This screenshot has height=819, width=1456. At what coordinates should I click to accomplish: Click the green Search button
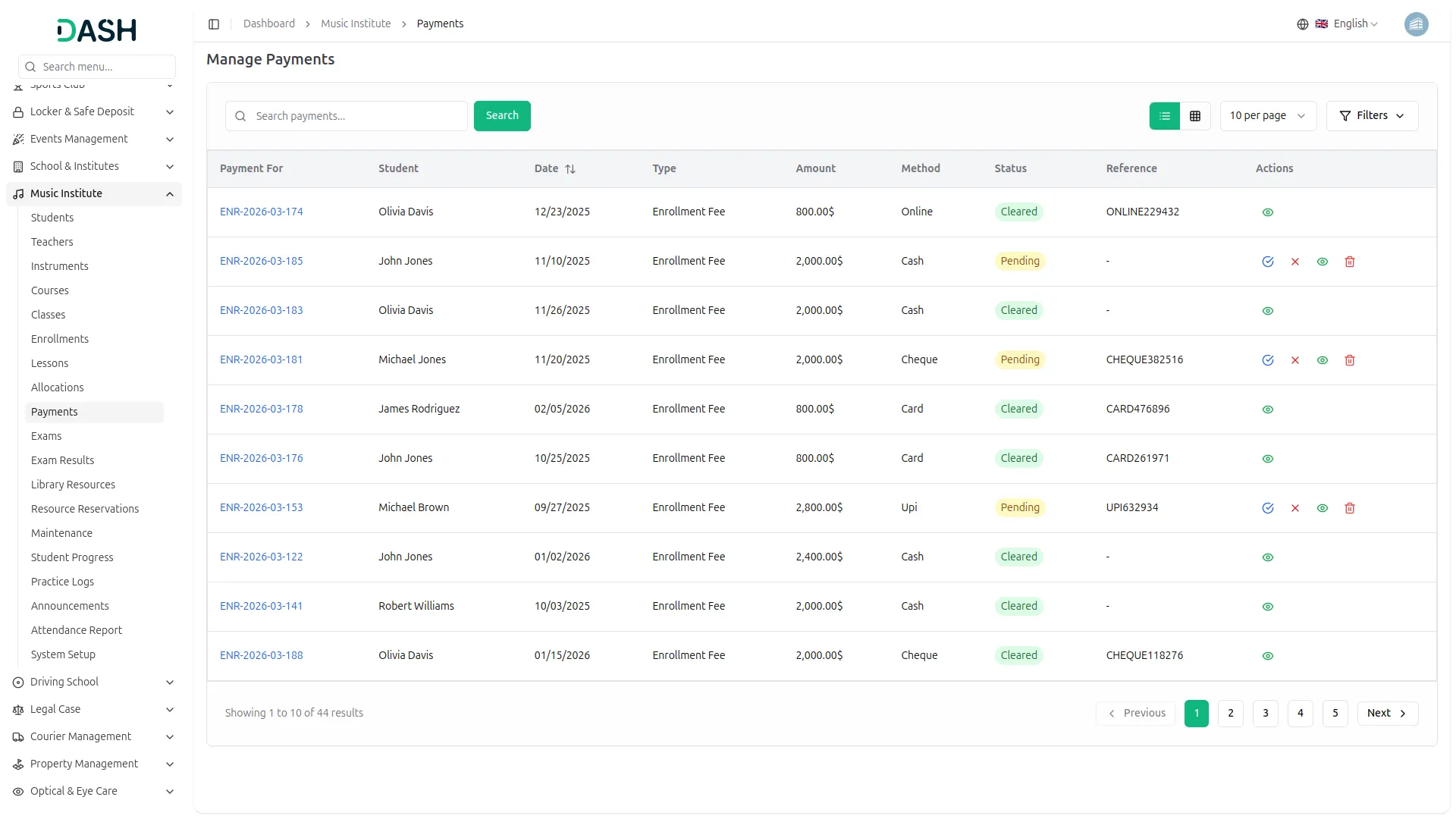click(501, 116)
